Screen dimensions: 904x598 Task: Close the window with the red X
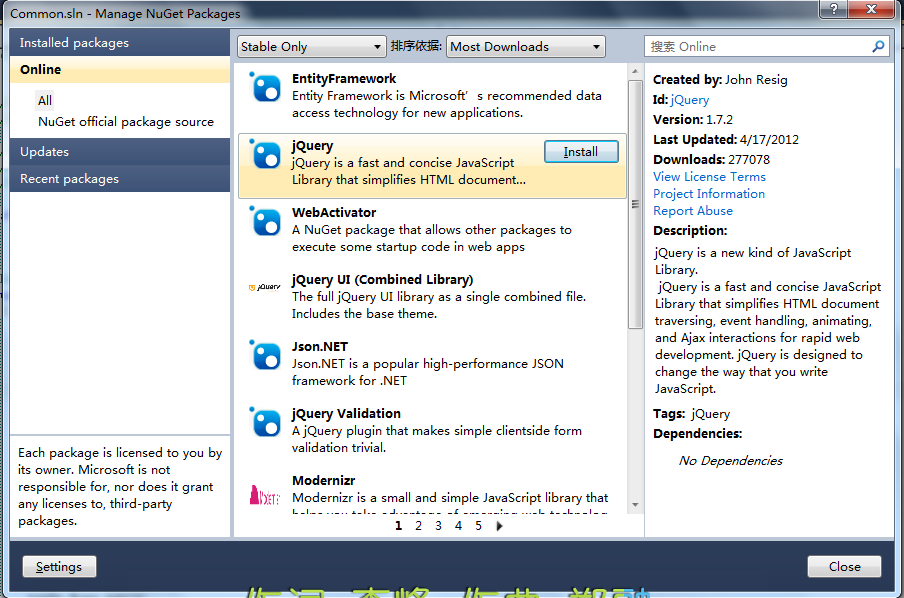[872, 9]
